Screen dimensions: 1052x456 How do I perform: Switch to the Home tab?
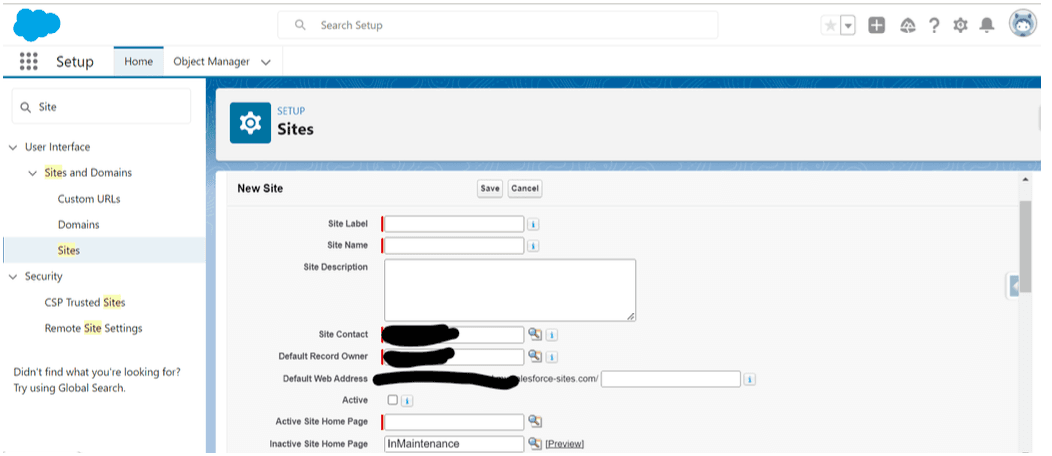click(x=138, y=62)
